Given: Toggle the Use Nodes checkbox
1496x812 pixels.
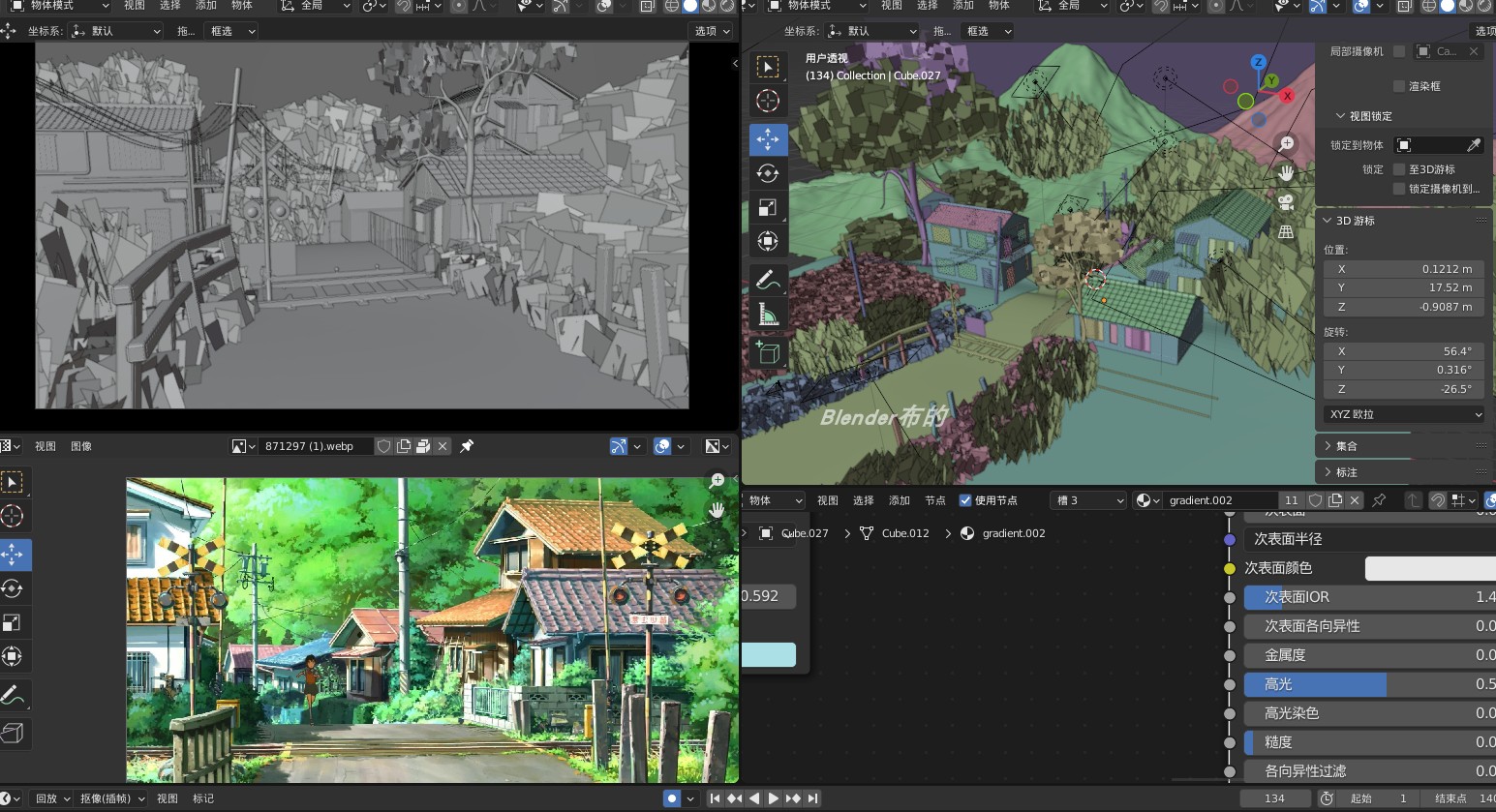Looking at the screenshot, I should point(964,500).
